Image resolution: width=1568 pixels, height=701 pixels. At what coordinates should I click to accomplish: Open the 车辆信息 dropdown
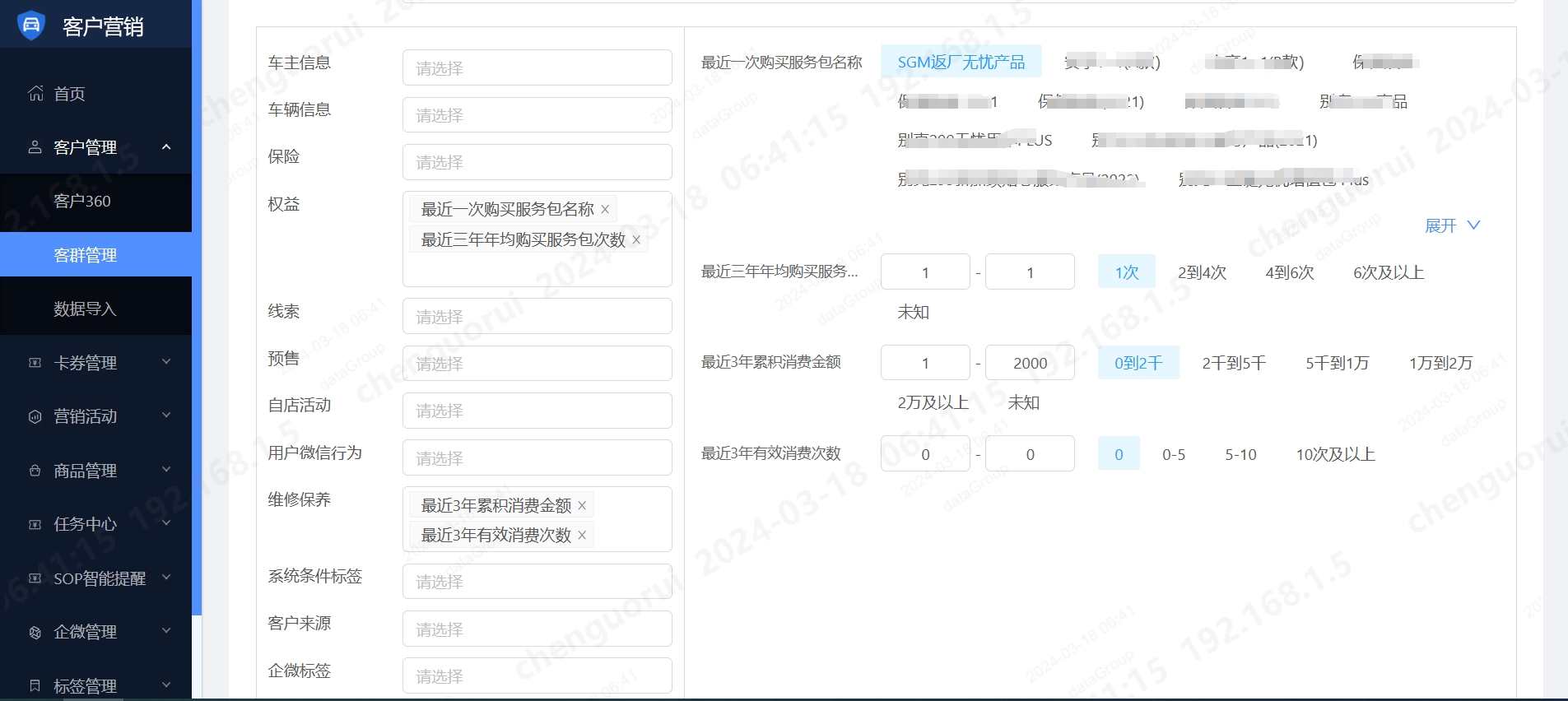537,114
